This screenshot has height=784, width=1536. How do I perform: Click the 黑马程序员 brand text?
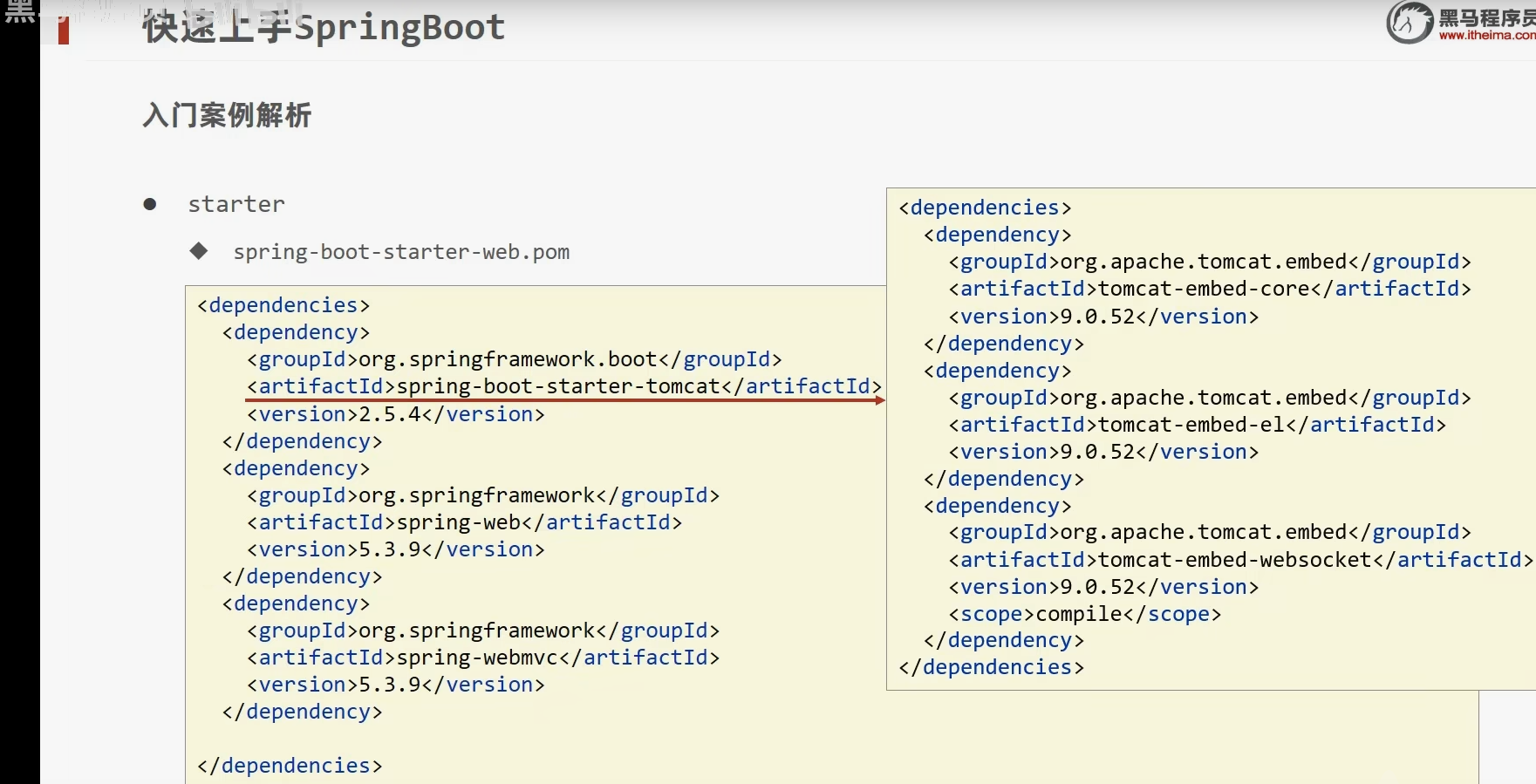click(x=1486, y=17)
